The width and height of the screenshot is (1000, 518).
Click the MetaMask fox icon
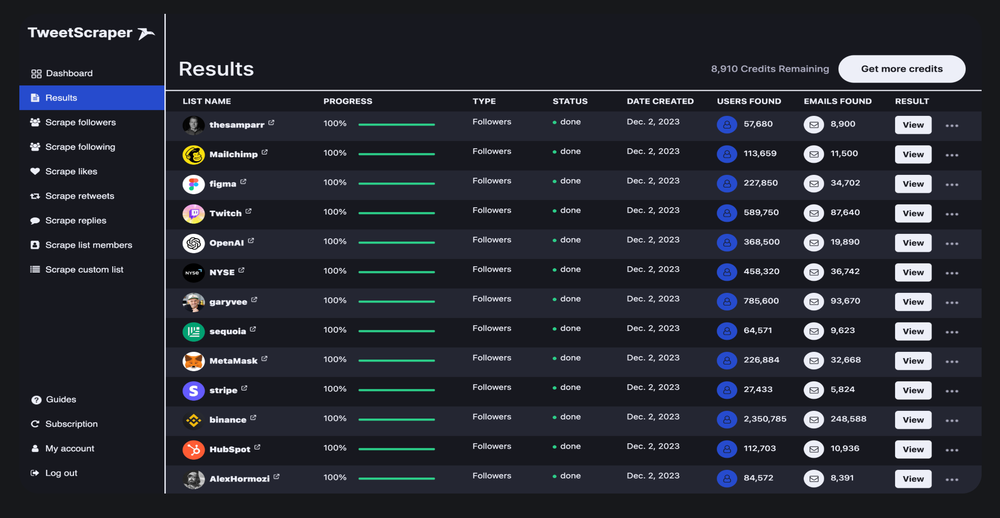(x=193, y=361)
